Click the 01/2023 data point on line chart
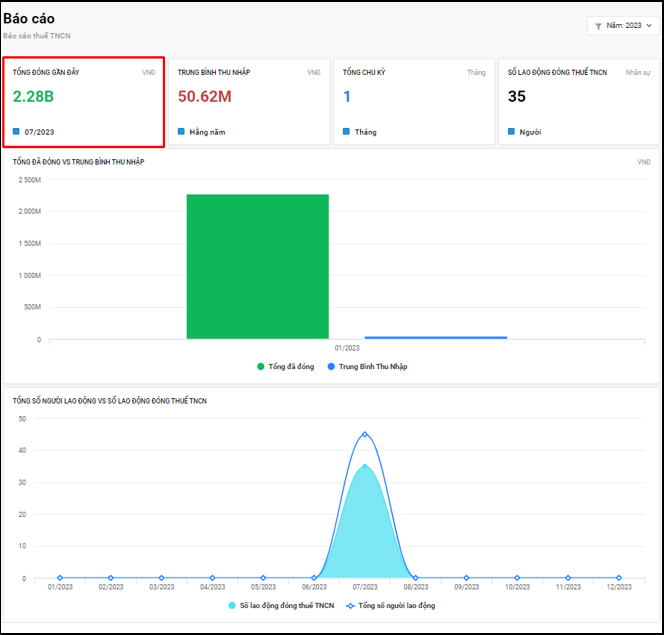Screen dimensions: 664x635 pos(60,578)
